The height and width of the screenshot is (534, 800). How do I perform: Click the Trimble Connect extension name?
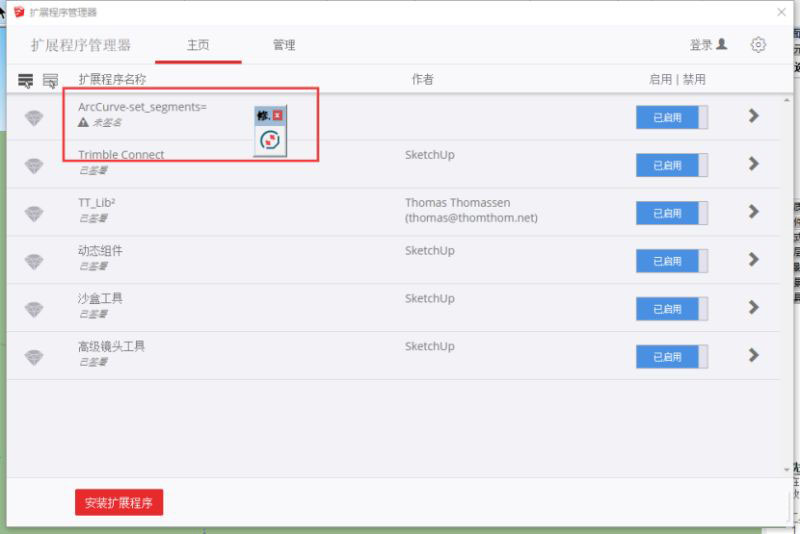click(121, 155)
